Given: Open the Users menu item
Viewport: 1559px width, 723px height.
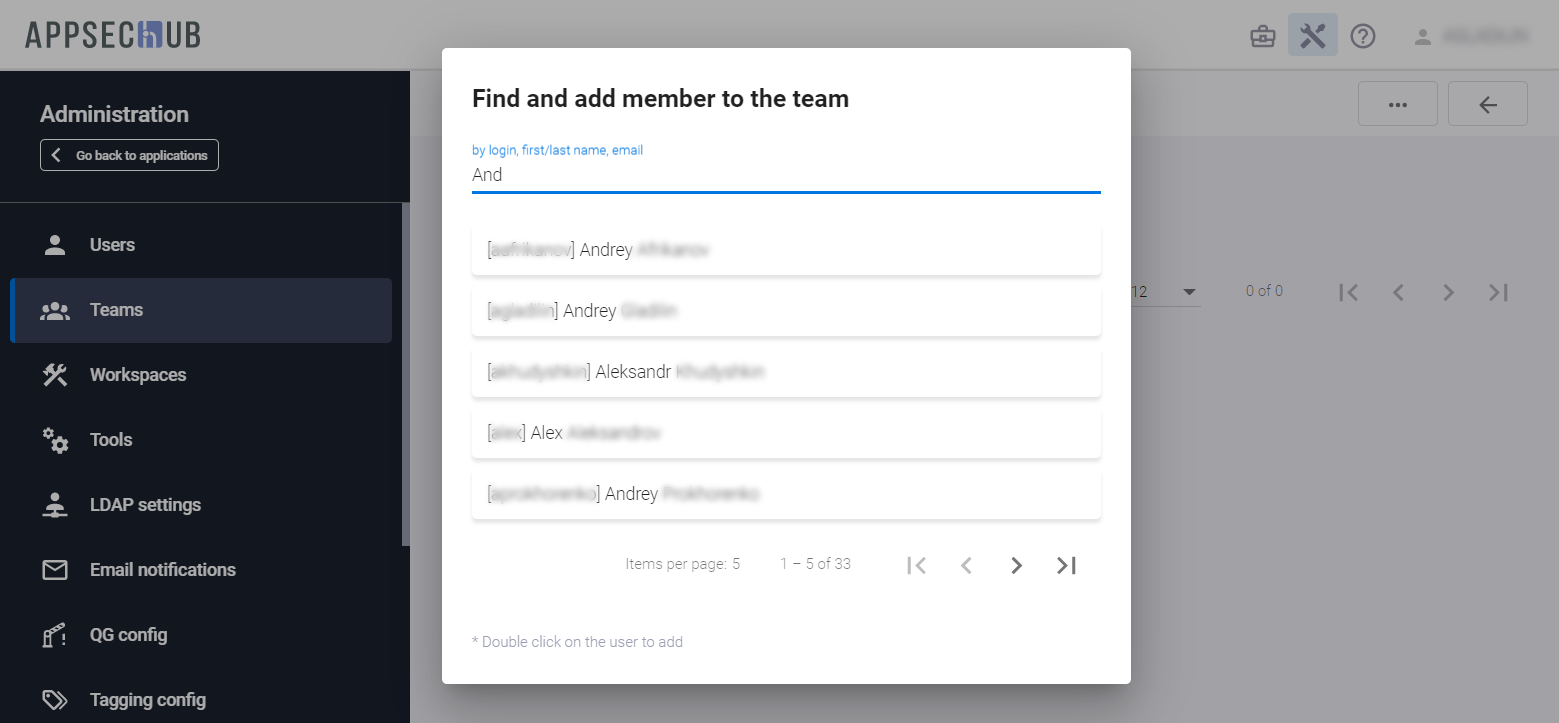Looking at the screenshot, I should [x=112, y=245].
